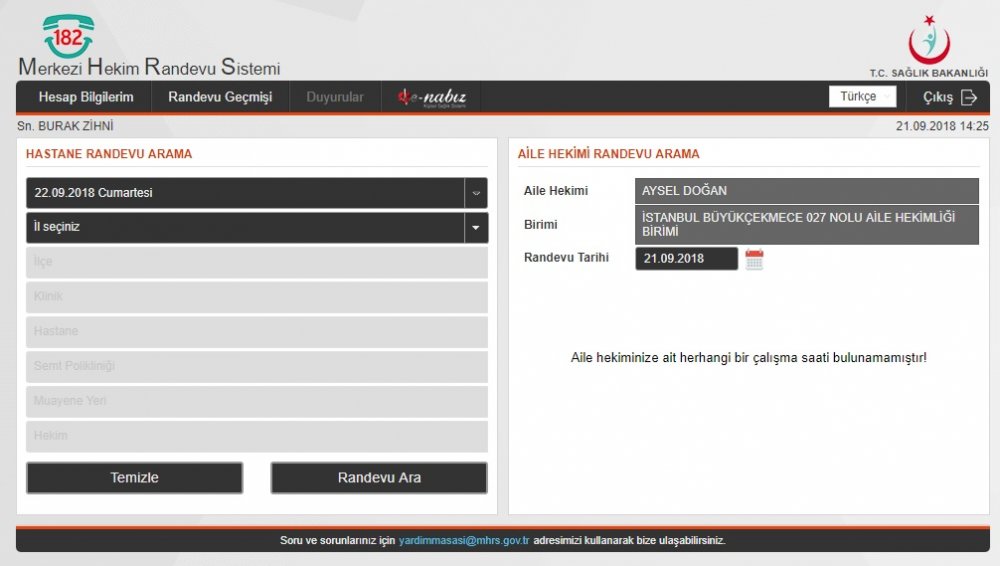Open the calendar icon next to Randevu Tarihi
1000x566 pixels.
(x=754, y=259)
